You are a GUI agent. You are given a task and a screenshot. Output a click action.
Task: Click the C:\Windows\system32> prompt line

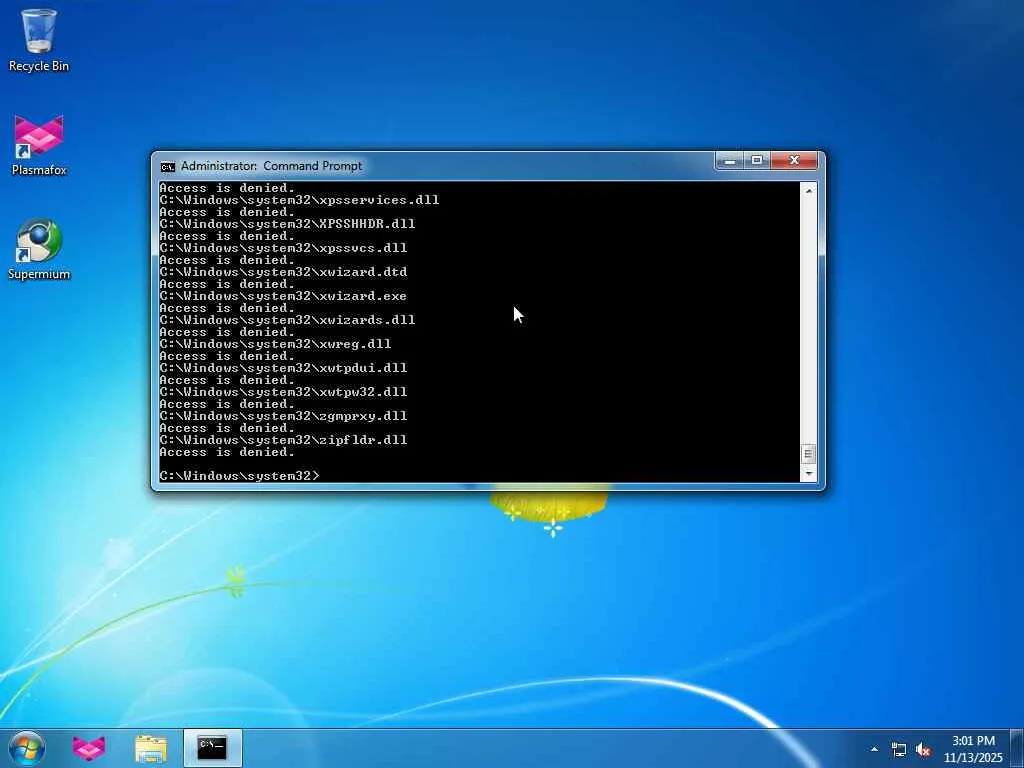coord(240,476)
